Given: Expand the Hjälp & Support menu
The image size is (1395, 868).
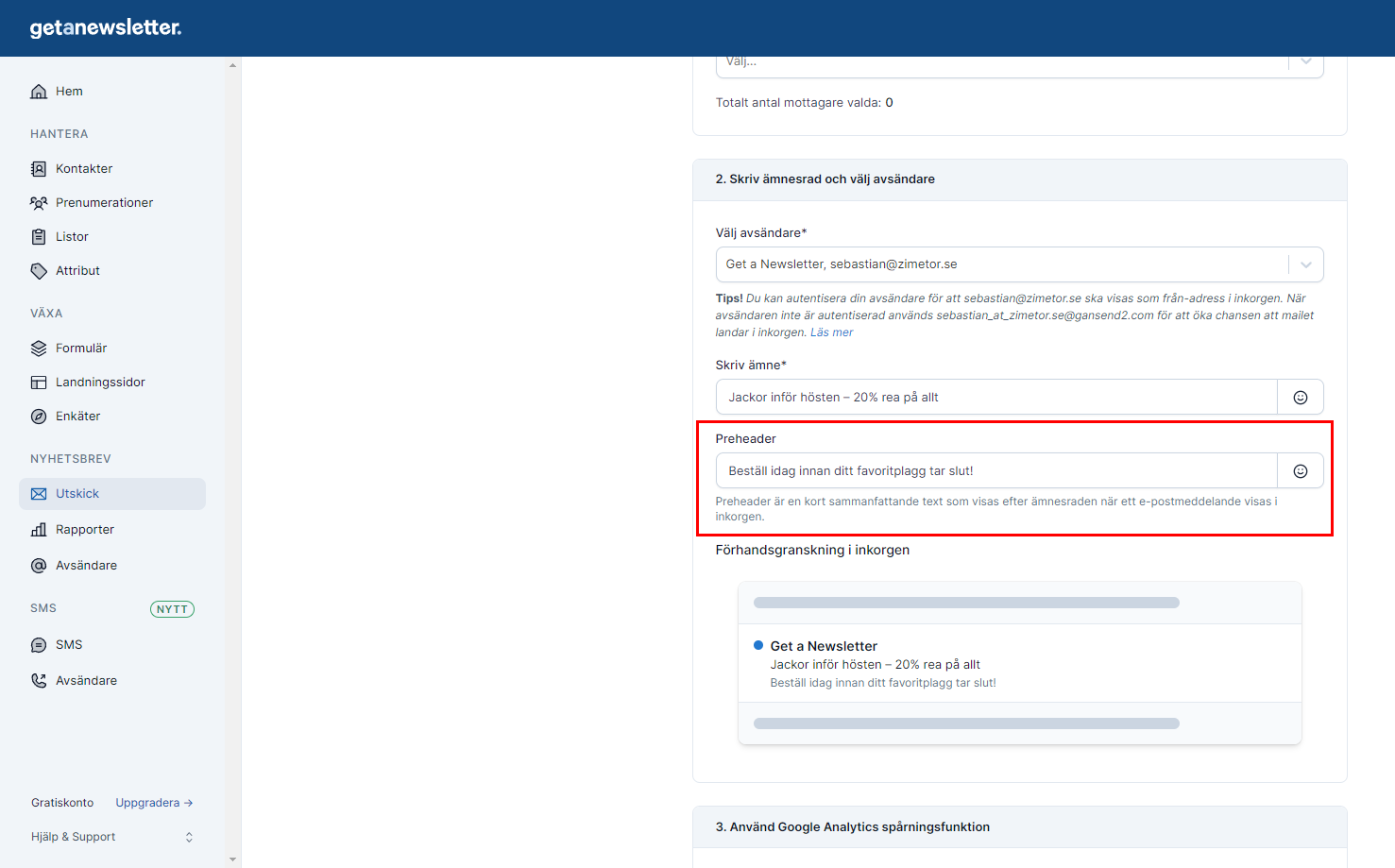Looking at the screenshot, I should tap(112, 837).
